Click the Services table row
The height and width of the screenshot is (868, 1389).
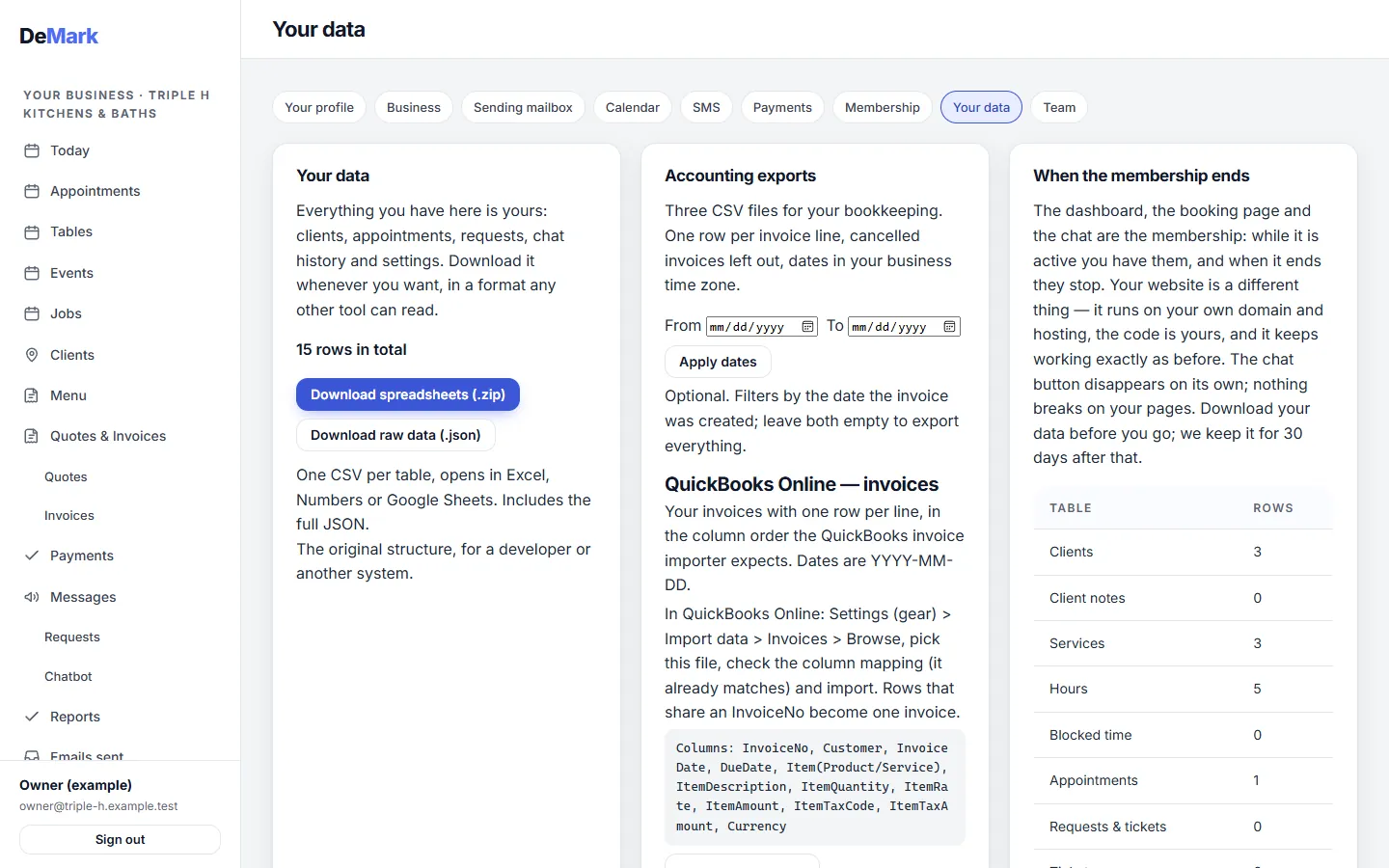tap(1184, 643)
